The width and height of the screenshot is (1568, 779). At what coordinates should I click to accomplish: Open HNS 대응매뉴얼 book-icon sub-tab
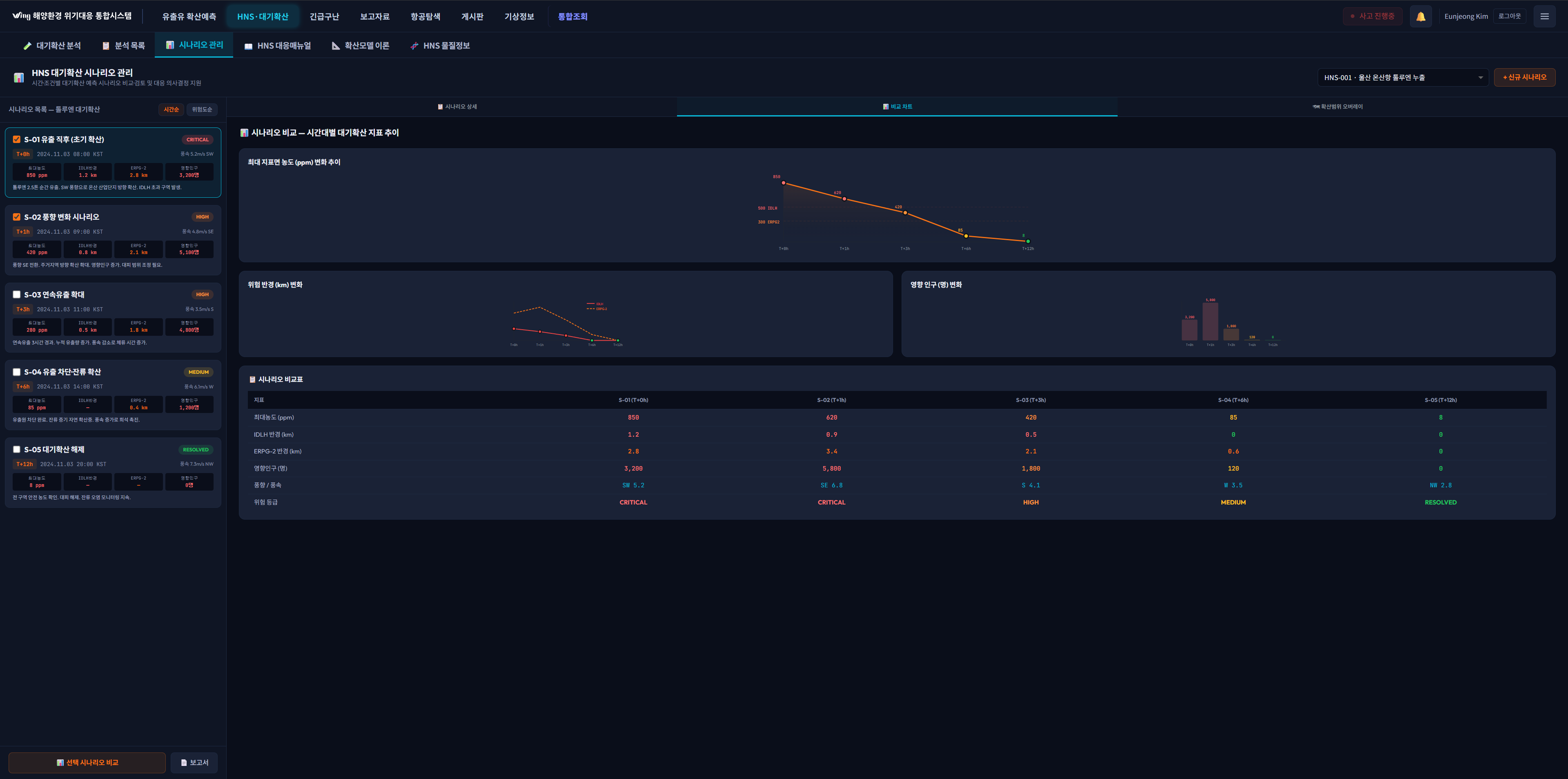tap(278, 46)
